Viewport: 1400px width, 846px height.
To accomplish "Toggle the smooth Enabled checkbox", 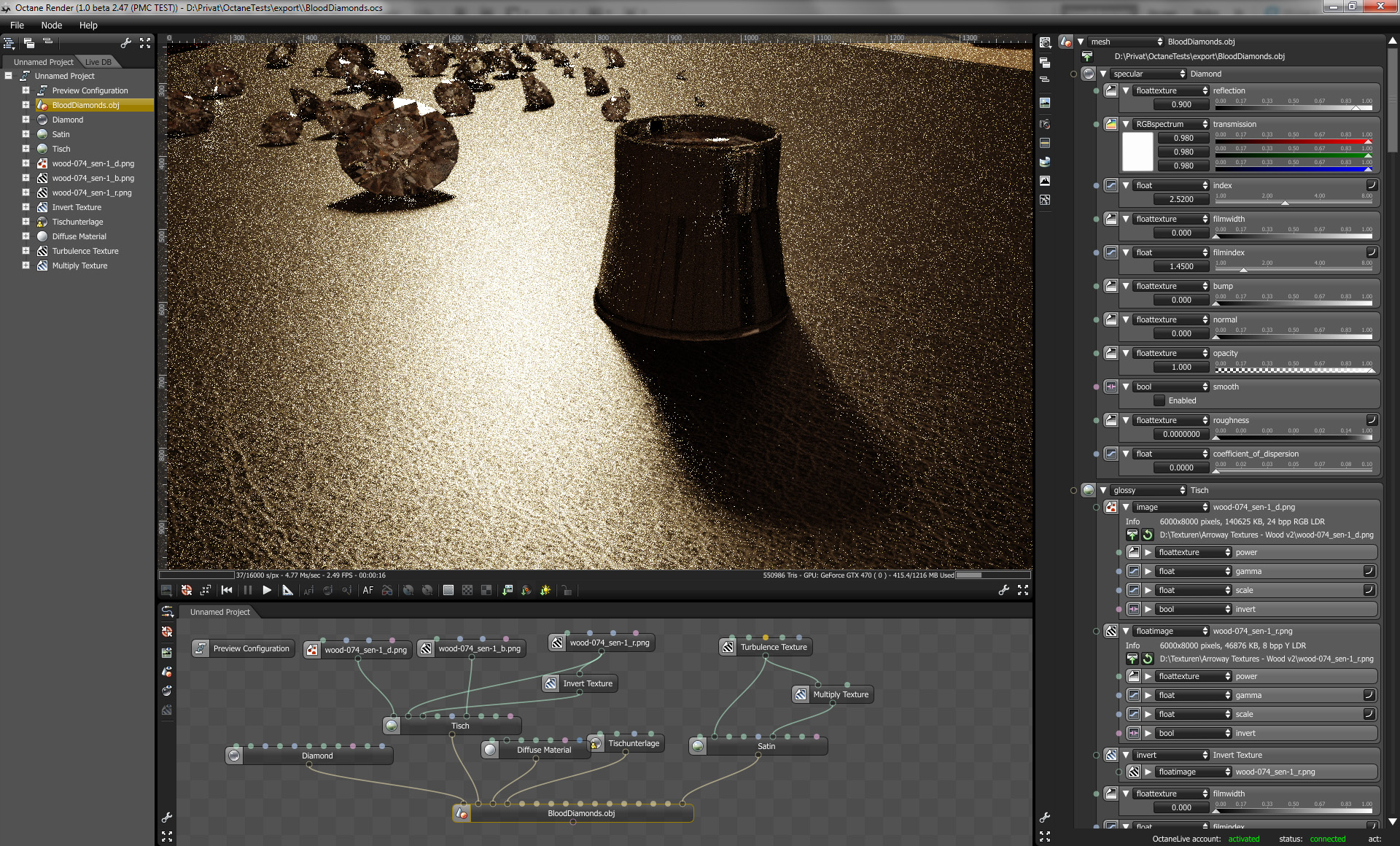I will 1159,400.
